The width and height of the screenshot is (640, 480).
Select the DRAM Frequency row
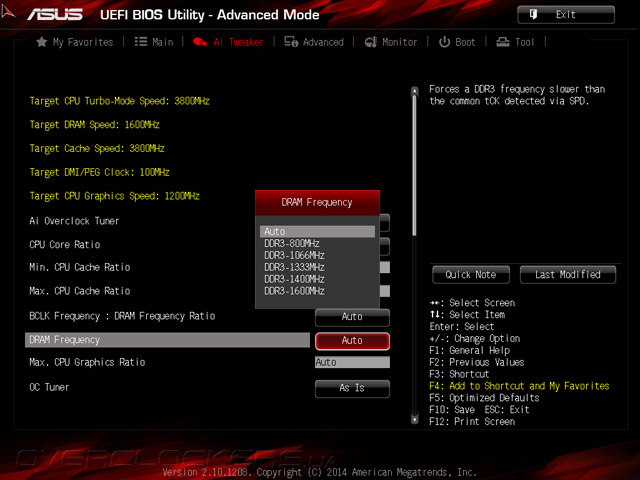point(167,340)
